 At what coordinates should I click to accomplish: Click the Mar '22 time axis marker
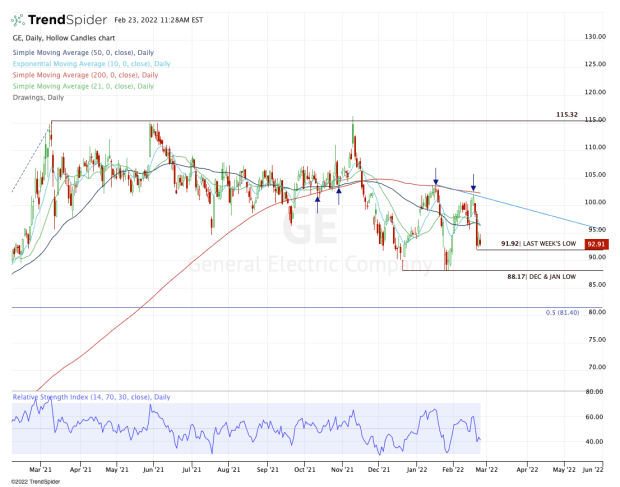coord(486,470)
